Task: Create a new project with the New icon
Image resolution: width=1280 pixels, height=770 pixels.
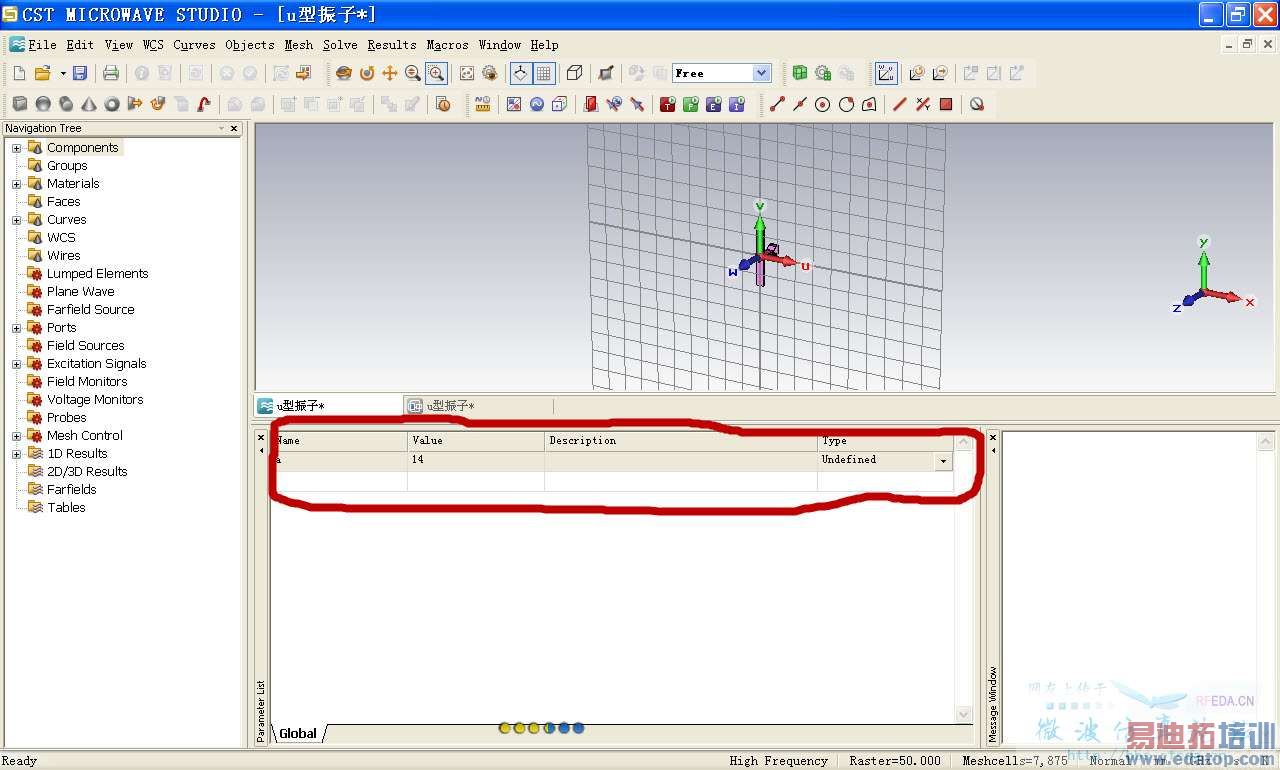Action: [x=19, y=73]
